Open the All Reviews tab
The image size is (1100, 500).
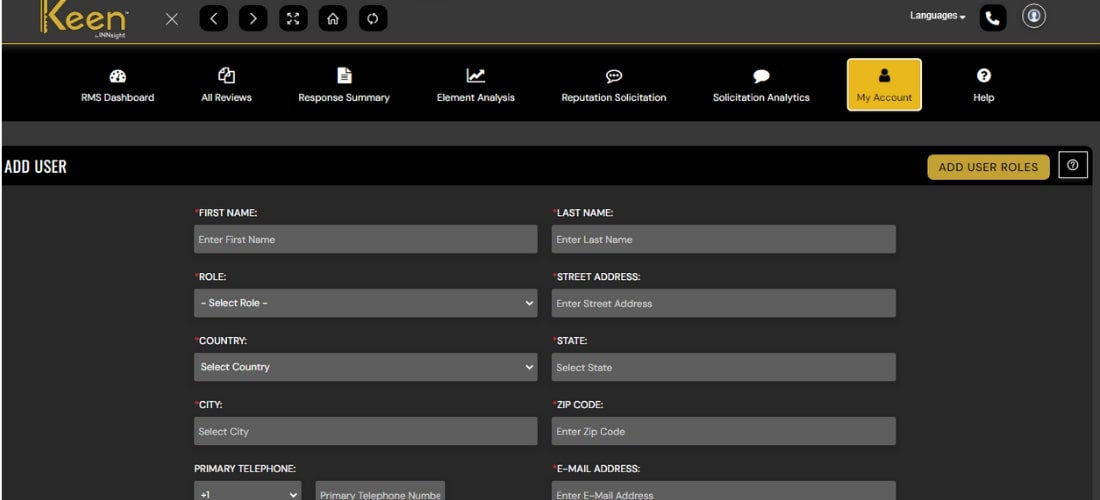tap(226, 86)
